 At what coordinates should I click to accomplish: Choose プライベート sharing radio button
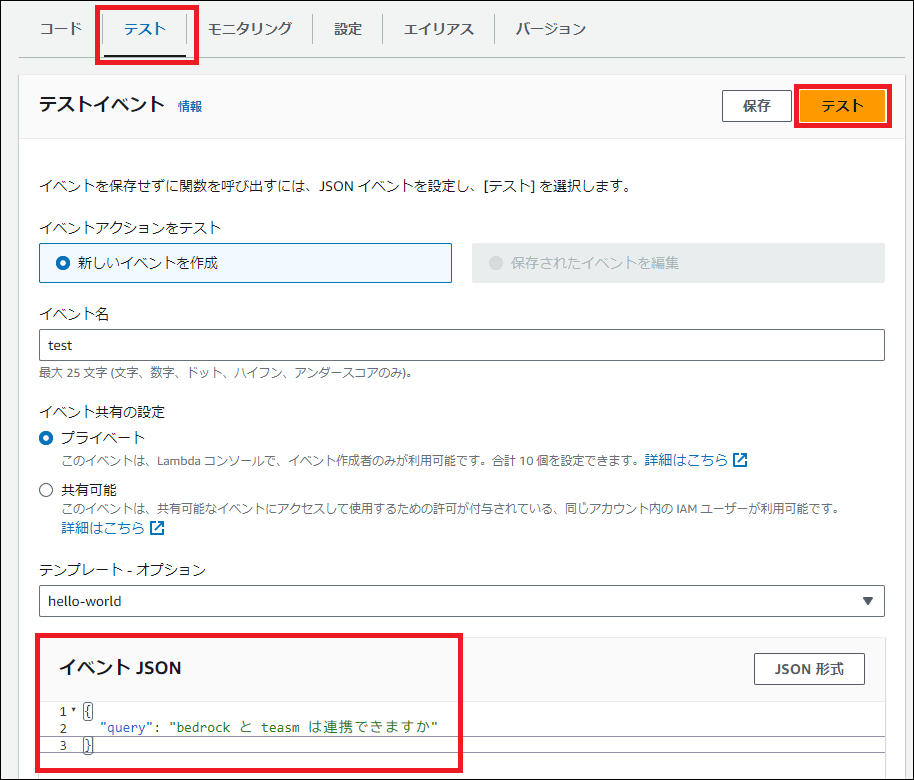click(46, 438)
